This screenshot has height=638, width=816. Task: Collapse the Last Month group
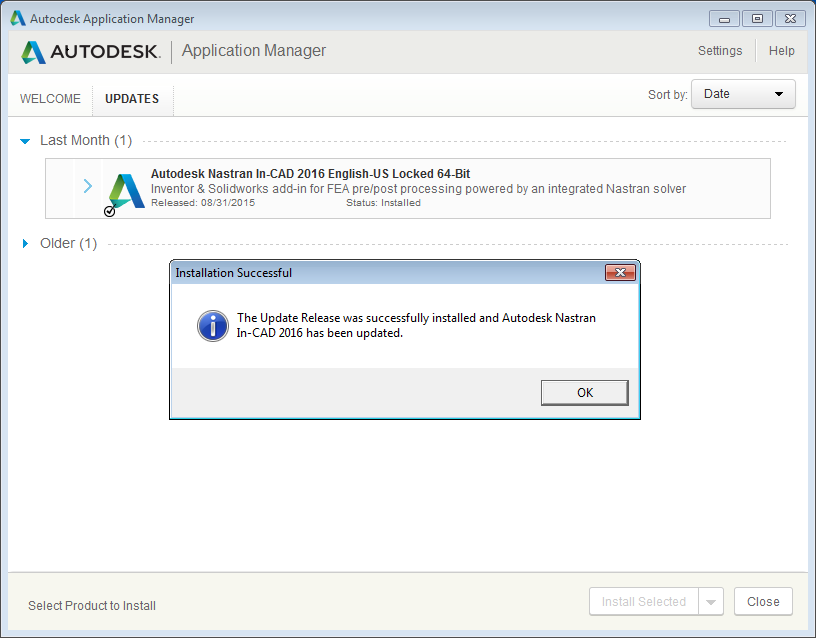click(24, 141)
